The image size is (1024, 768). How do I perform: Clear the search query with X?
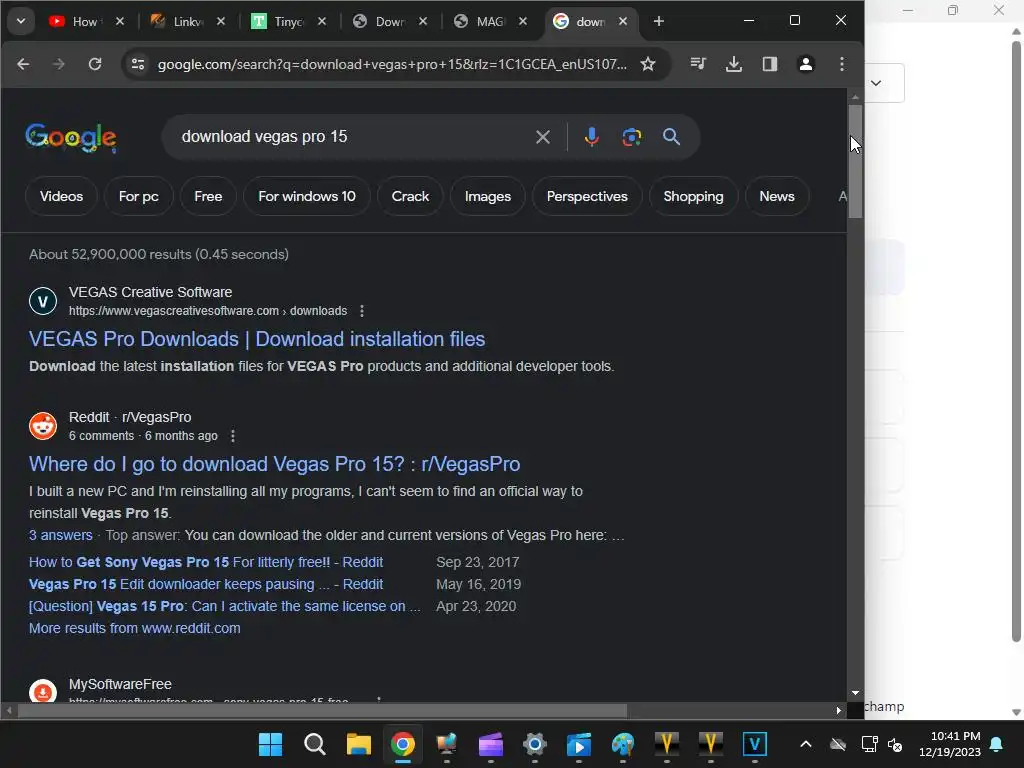[x=543, y=137]
